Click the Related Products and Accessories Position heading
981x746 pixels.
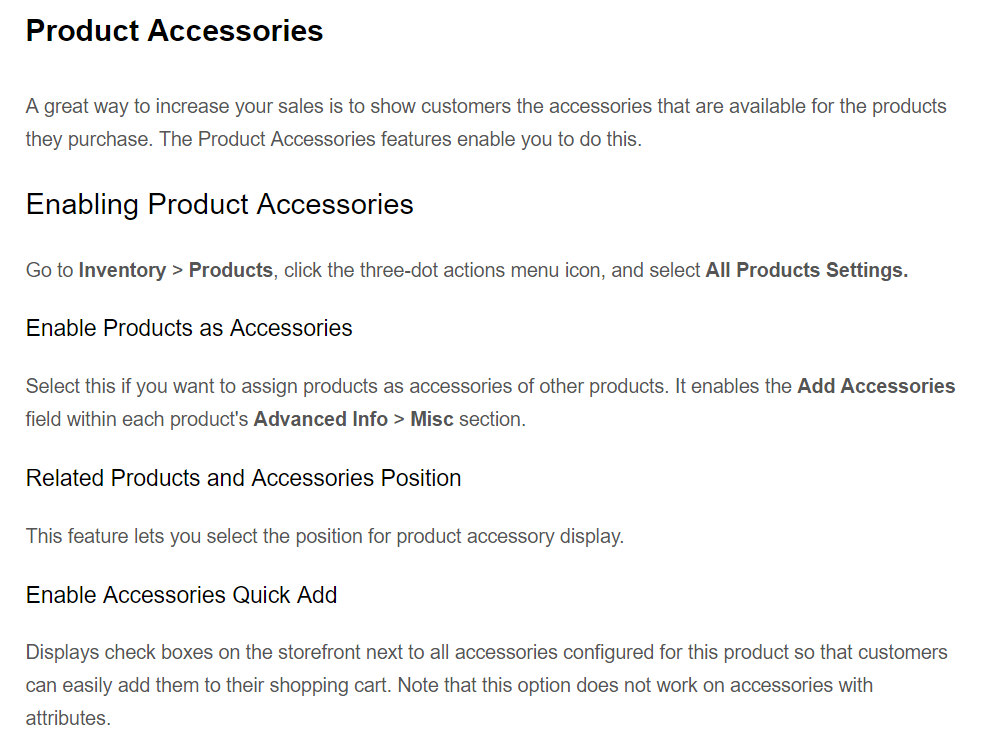pos(243,478)
